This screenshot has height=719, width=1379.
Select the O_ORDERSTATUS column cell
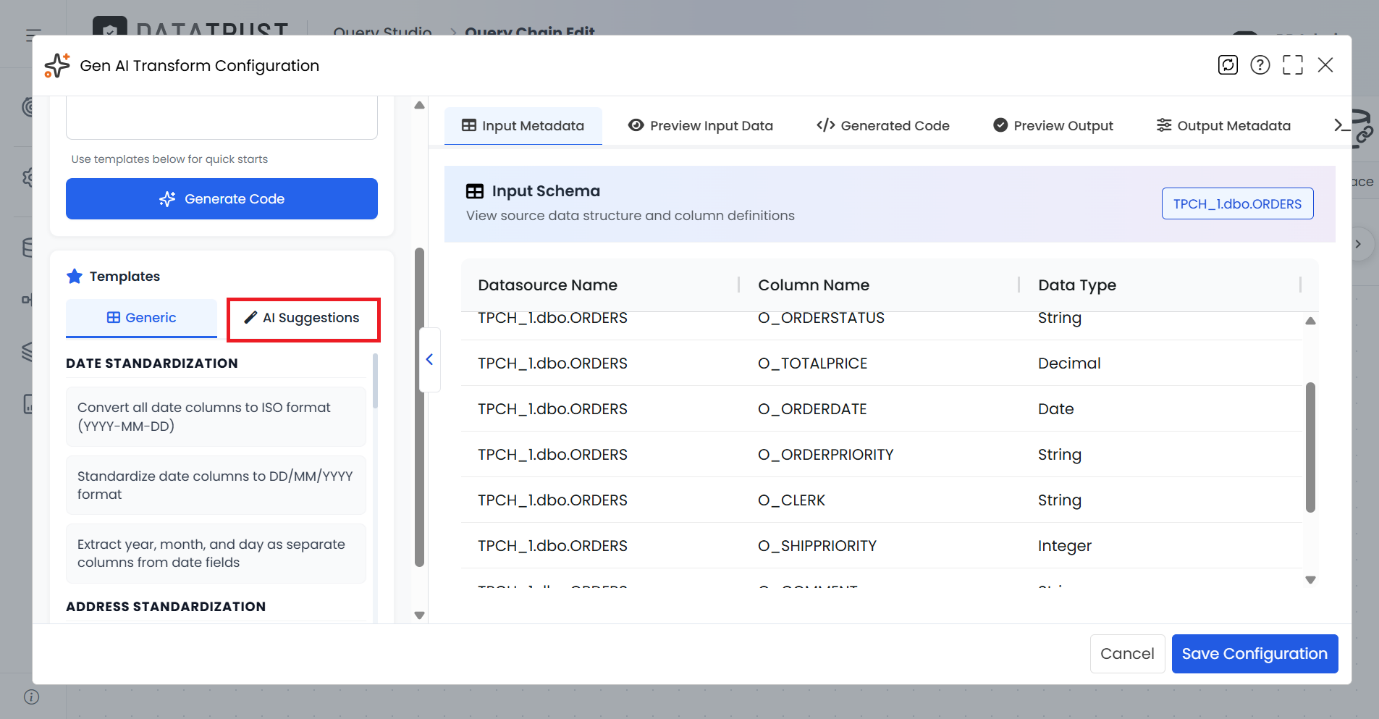point(821,318)
